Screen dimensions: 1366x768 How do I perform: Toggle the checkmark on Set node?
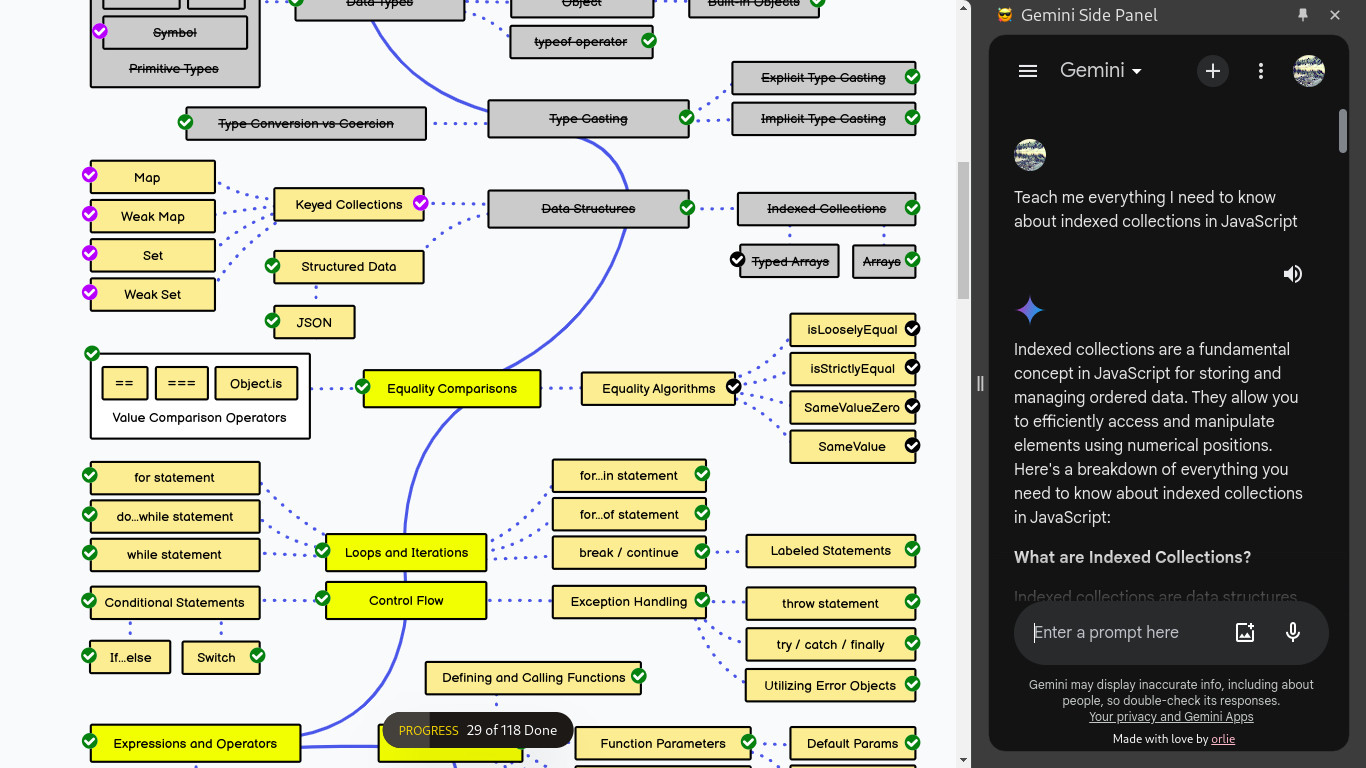click(90, 253)
